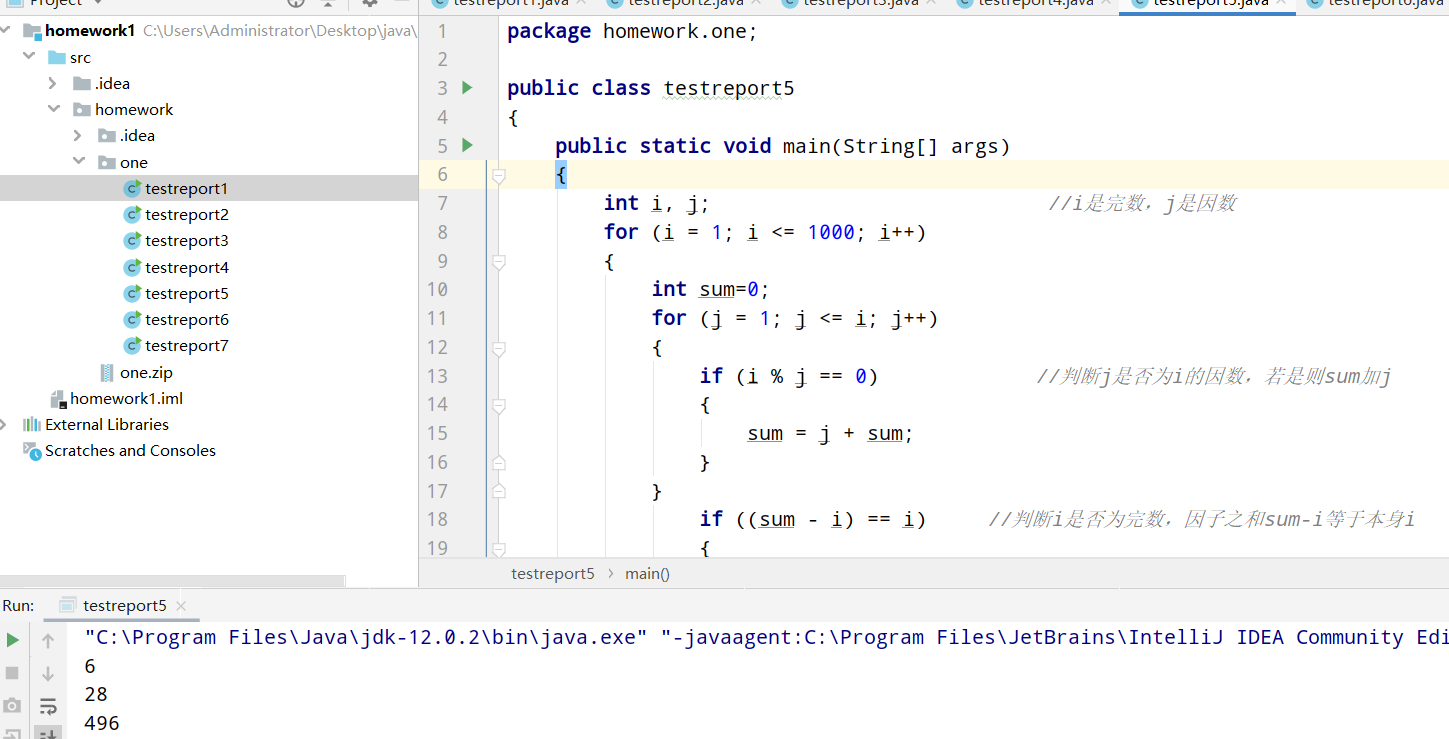The height and width of the screenshot is (739, 1449).
Task: Click the project path text beside homework1
Action: coord(279,31)
